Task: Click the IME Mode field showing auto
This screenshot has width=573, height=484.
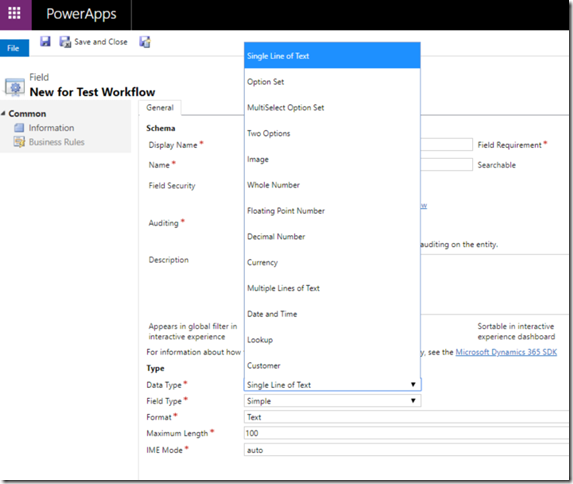Action: (406, 450)
